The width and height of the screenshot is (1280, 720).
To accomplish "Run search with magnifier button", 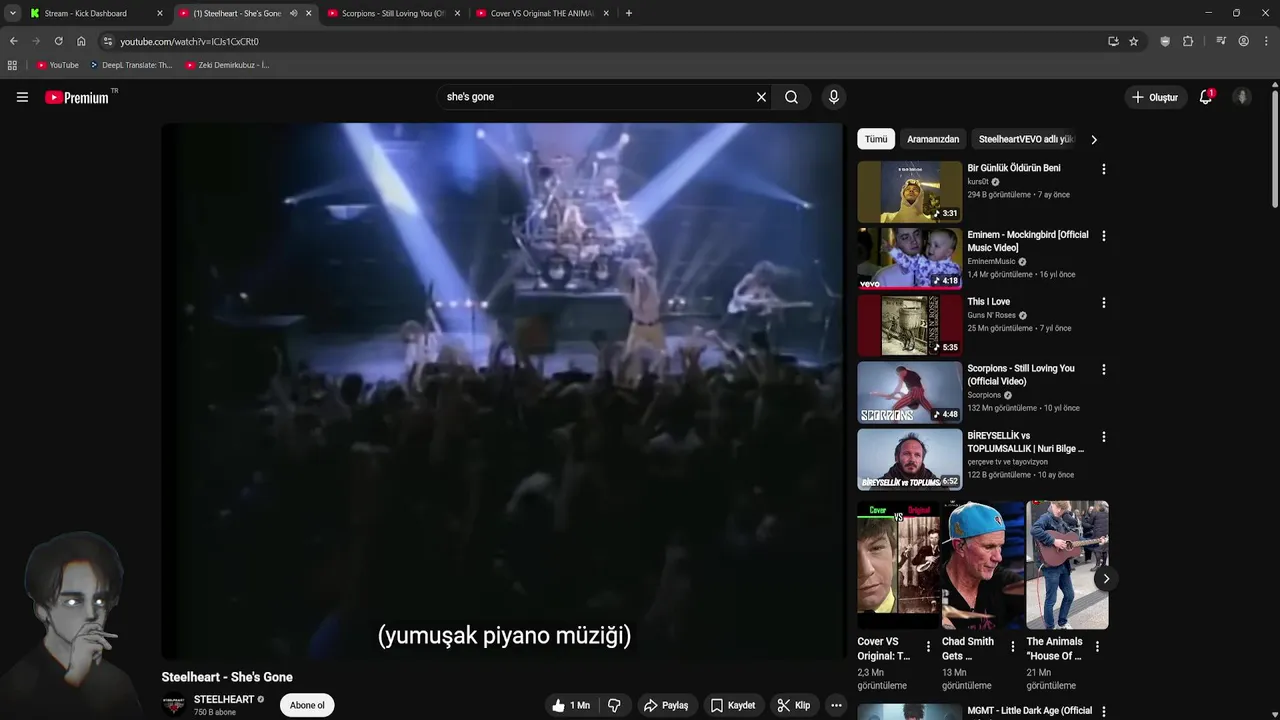I will tap(791, 97).
